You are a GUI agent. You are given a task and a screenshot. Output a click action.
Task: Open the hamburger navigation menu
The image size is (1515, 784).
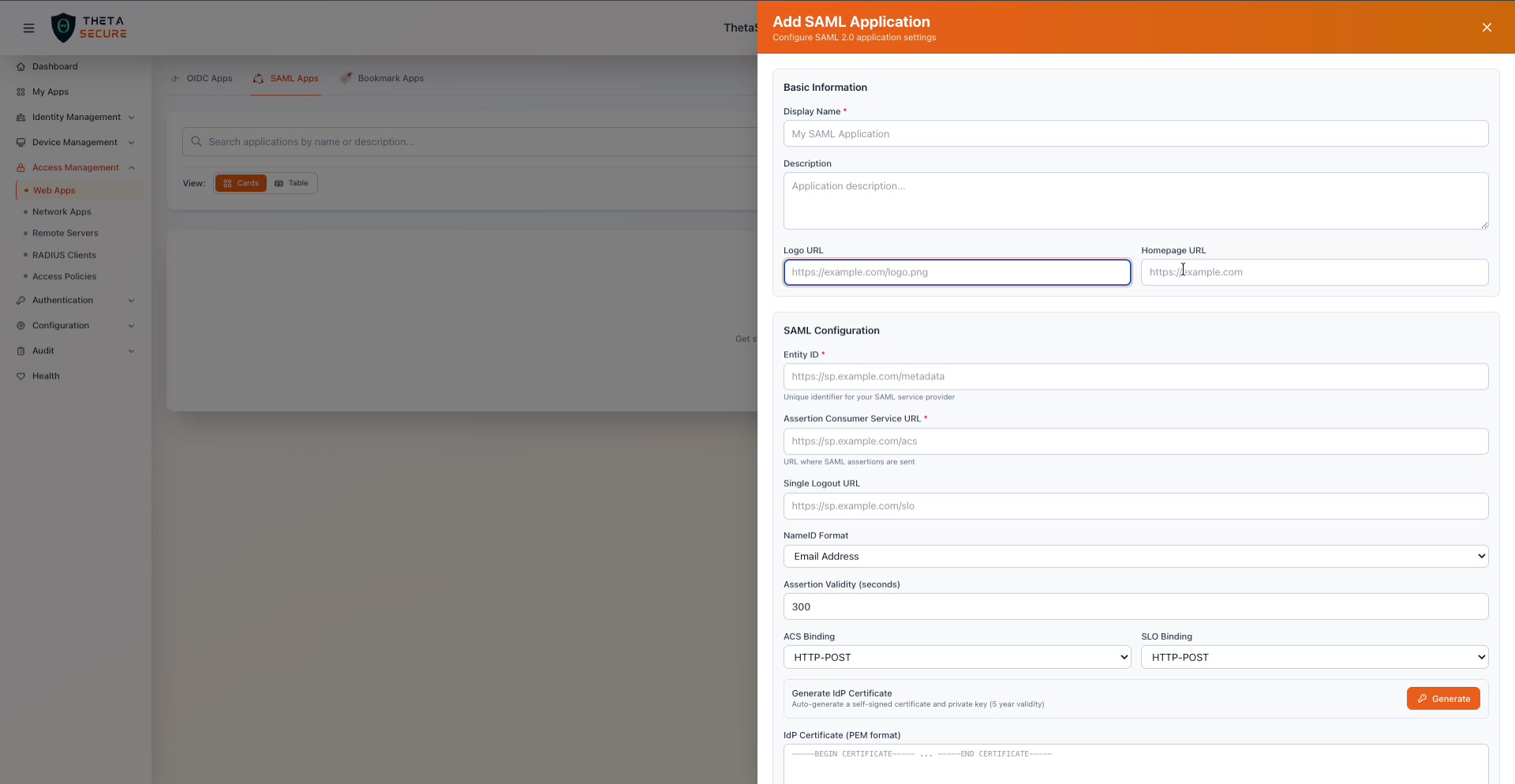tap(28, 28)
